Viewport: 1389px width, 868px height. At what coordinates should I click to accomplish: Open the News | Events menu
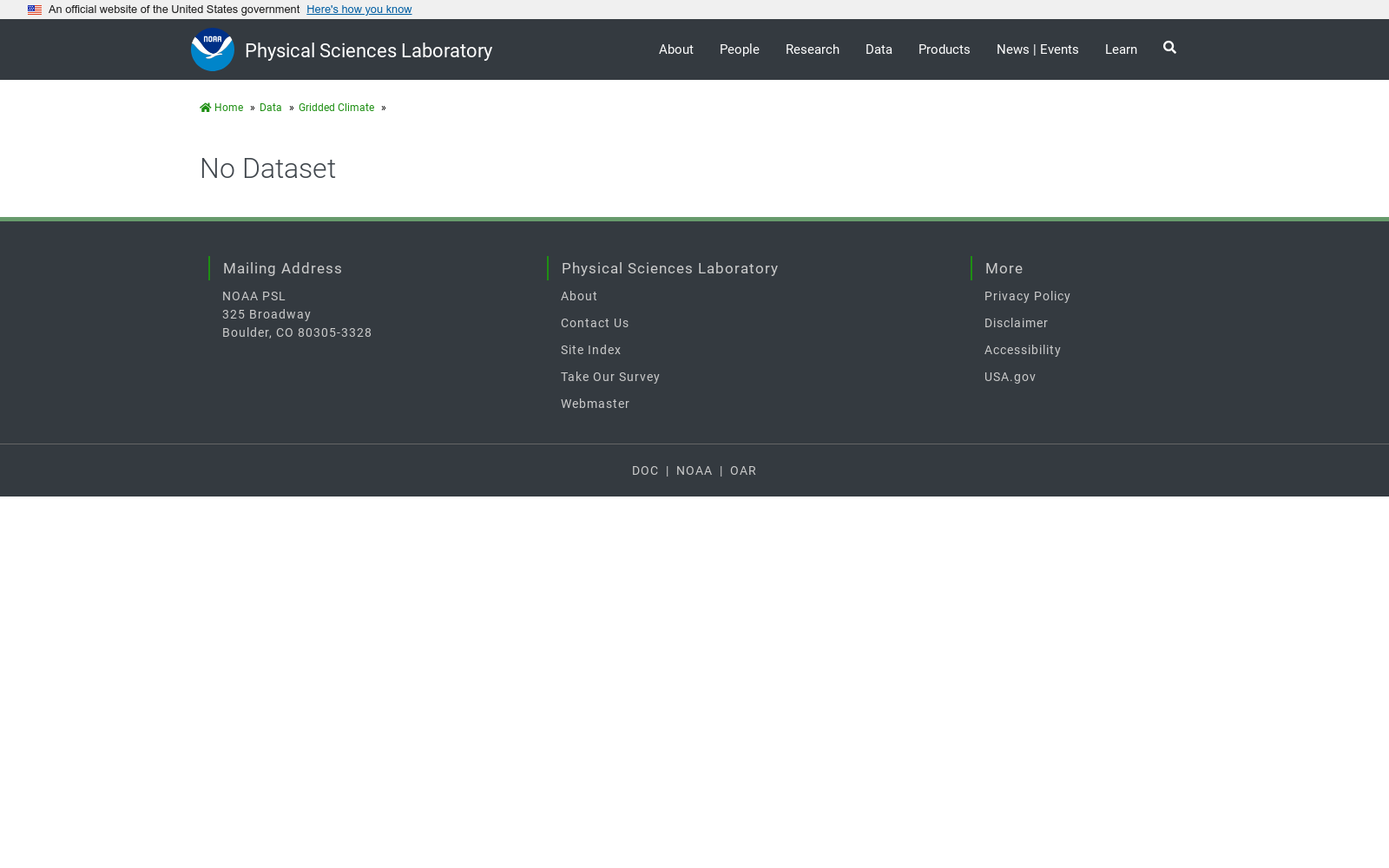pyautogui.click(x=1037, y=49)
